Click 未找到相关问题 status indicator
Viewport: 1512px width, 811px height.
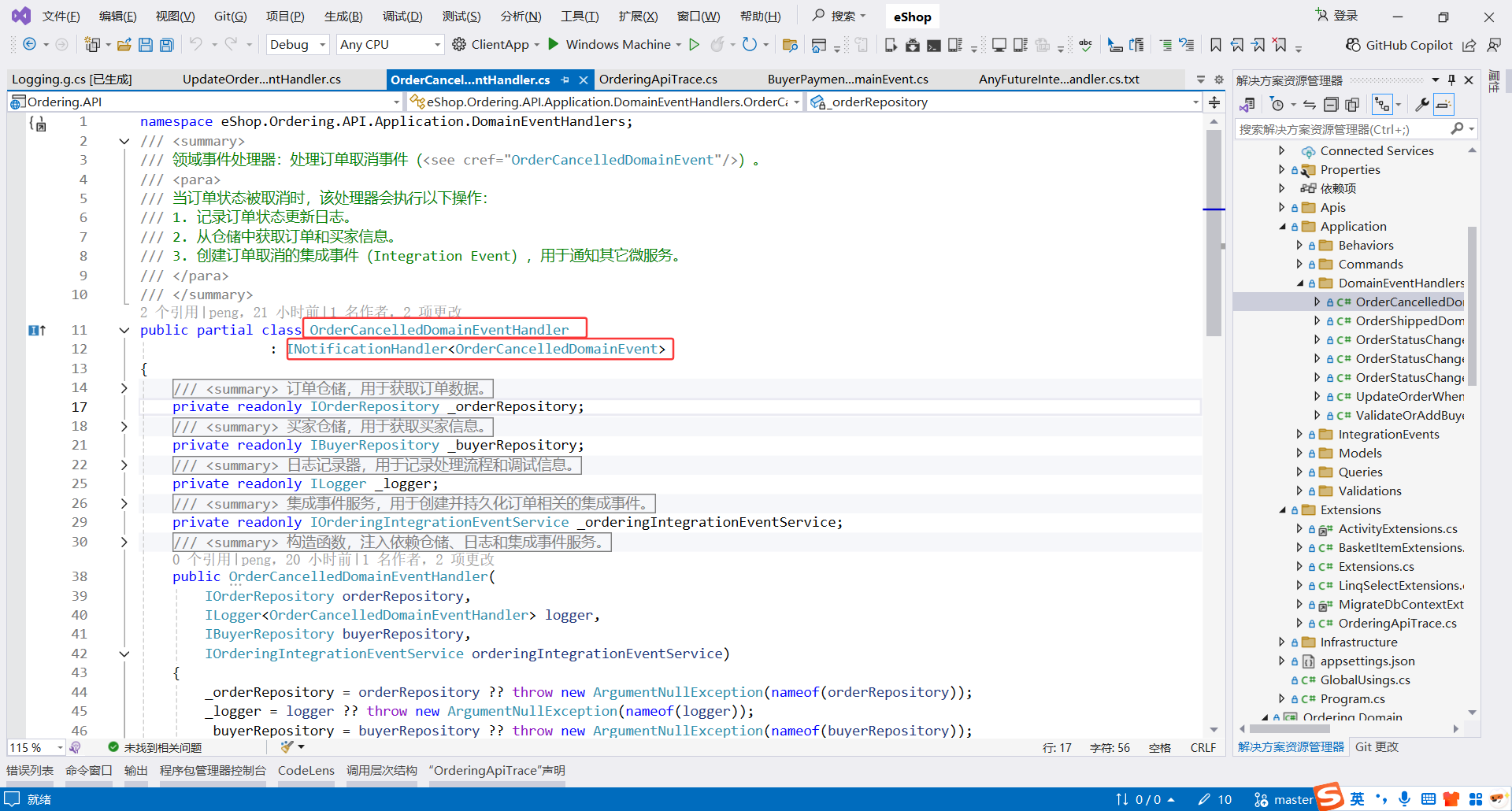coord(155,747)
